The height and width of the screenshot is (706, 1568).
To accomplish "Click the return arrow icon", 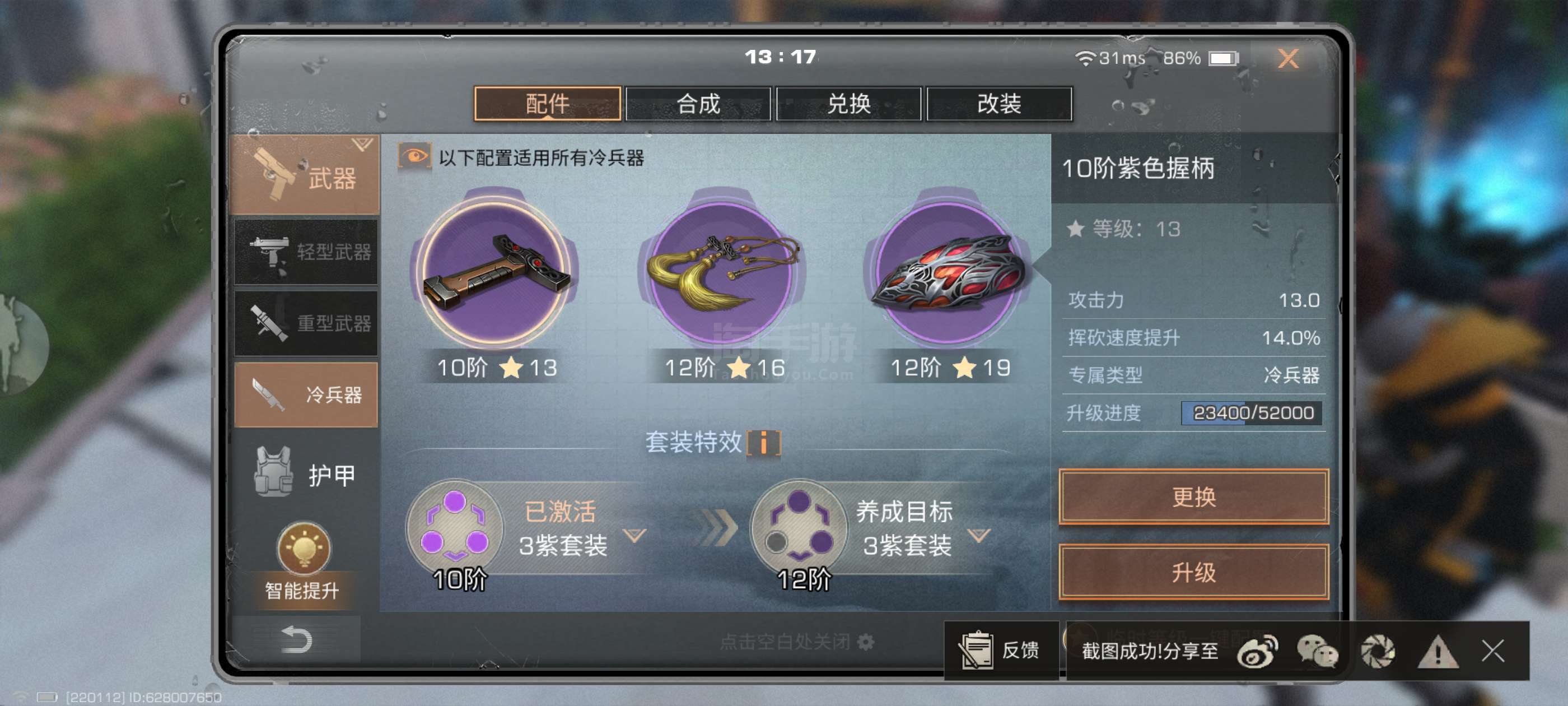I will [297, 640].
